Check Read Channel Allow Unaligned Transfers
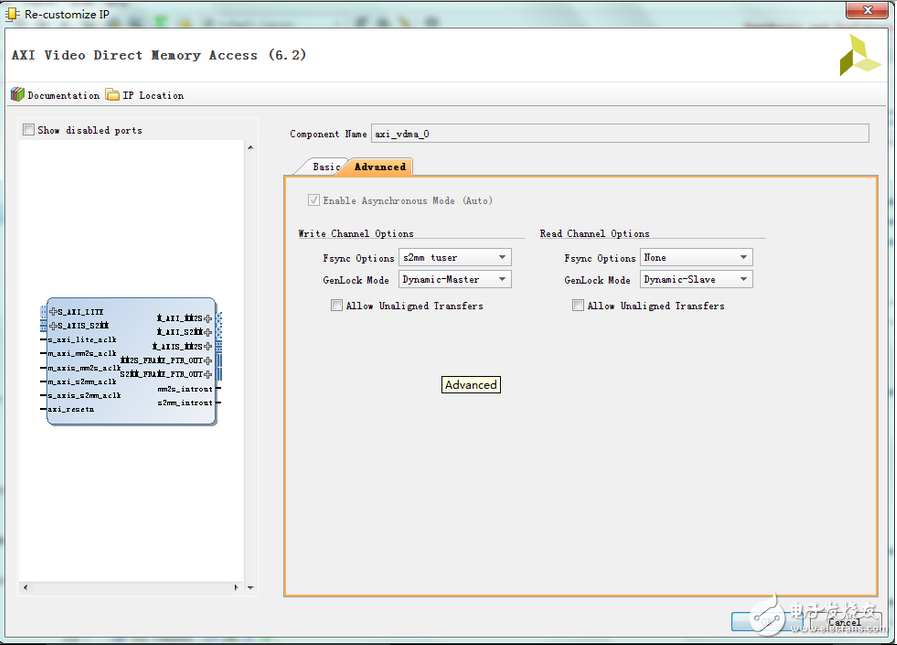The height and width of the screenshot is (645, 897). point(578,306)
